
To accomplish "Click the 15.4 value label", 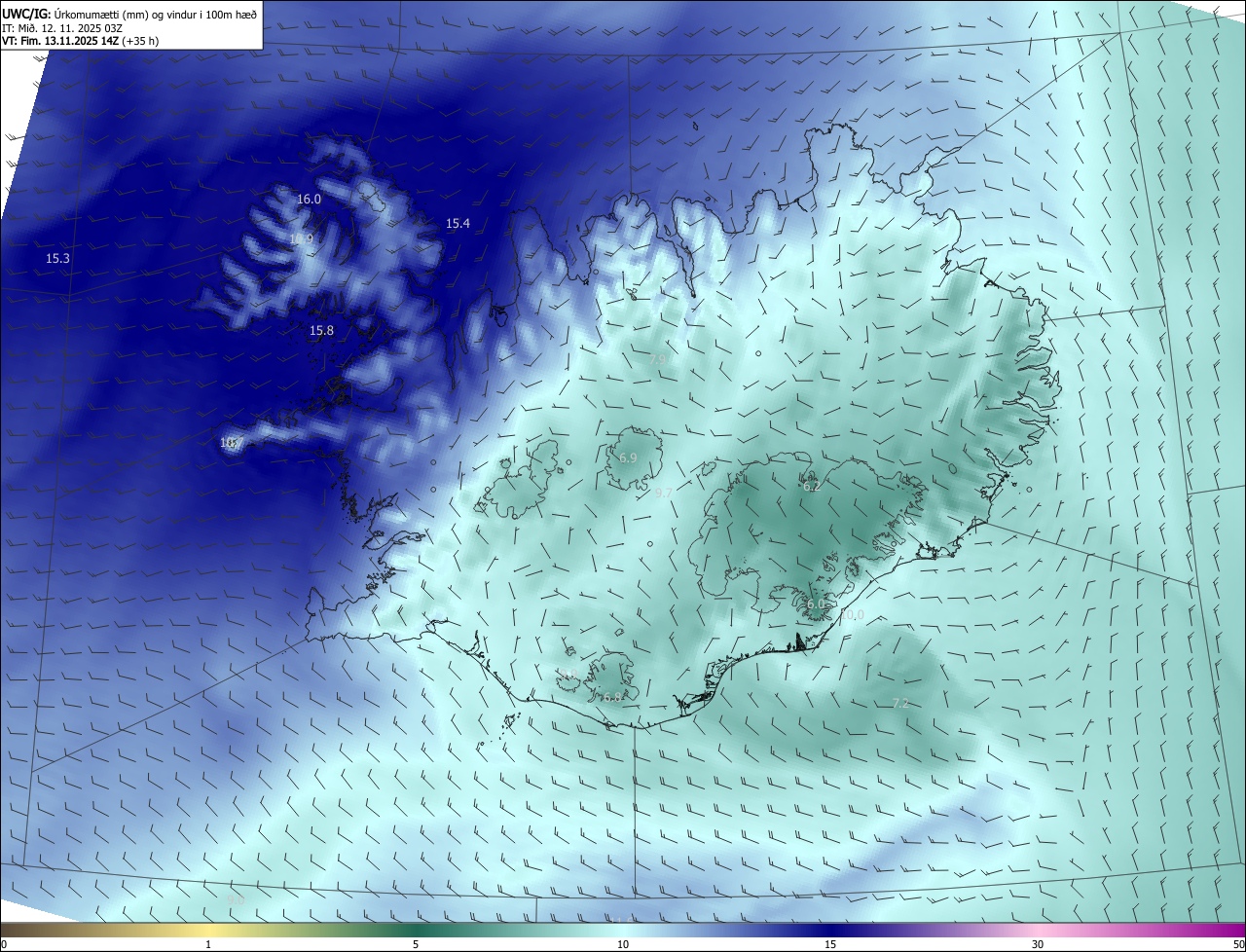I will tap(458, 224).
